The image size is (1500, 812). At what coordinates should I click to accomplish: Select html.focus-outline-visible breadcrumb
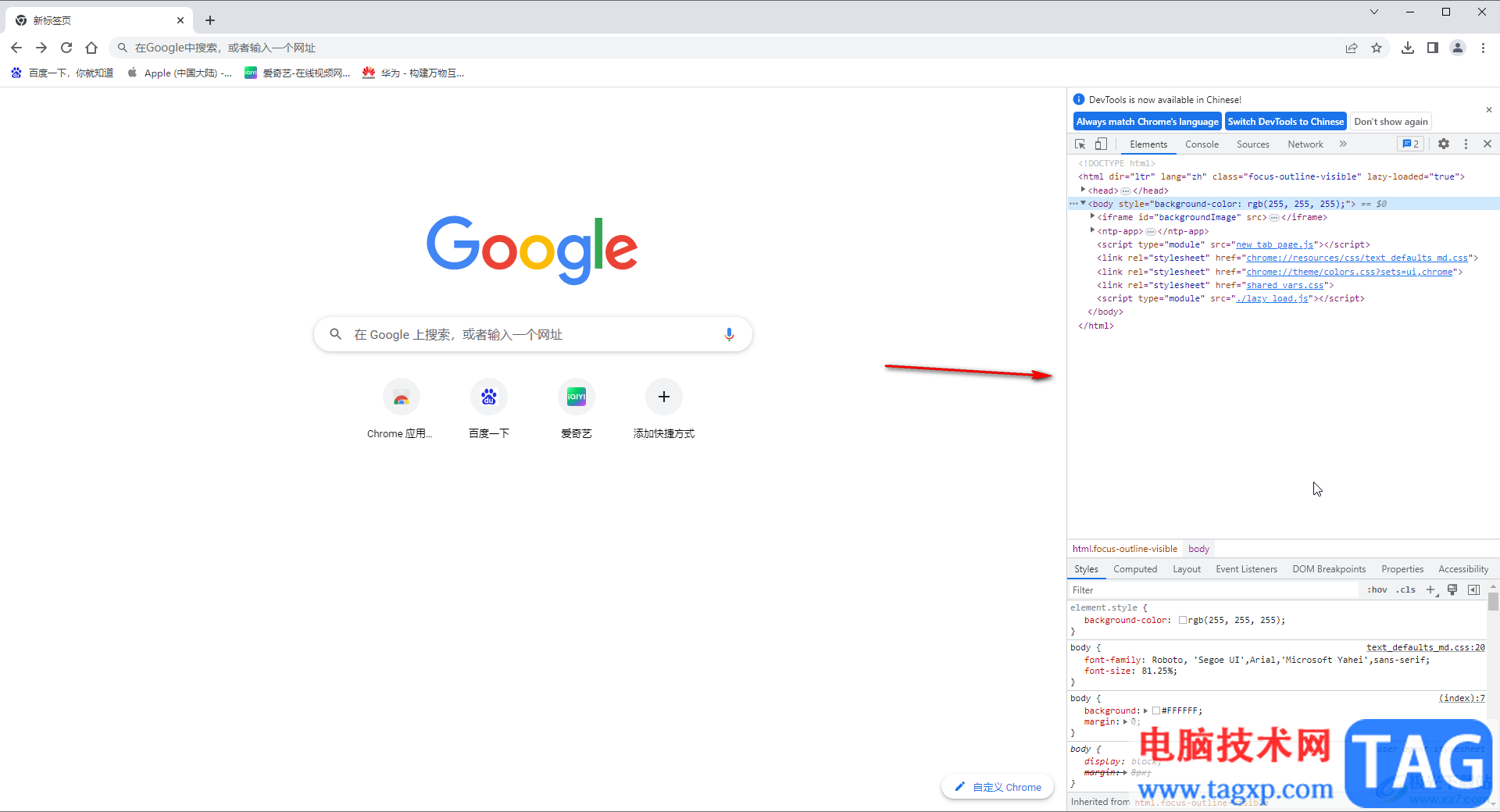(1124, 549)
